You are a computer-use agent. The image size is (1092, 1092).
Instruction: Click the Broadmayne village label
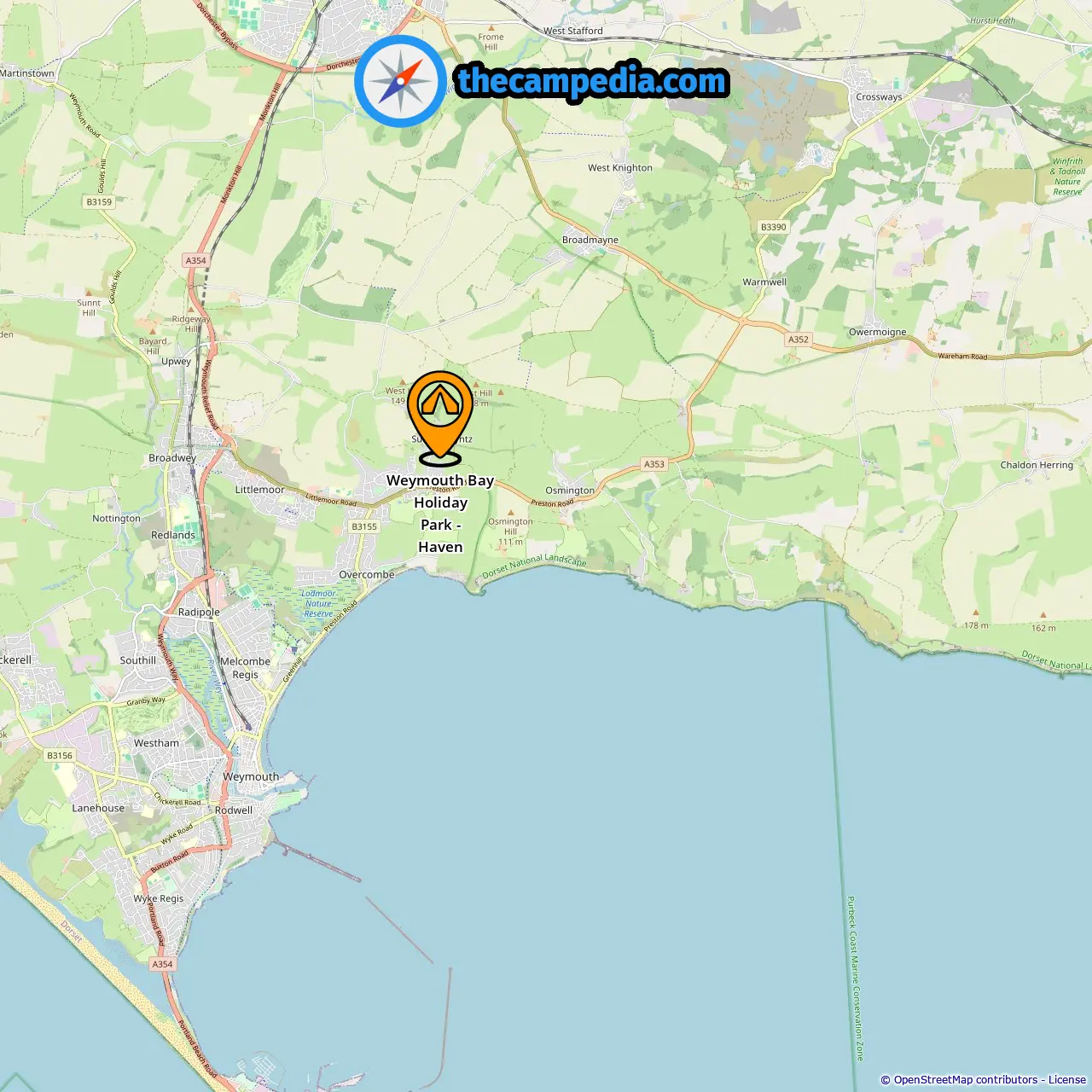pos(590,240)
